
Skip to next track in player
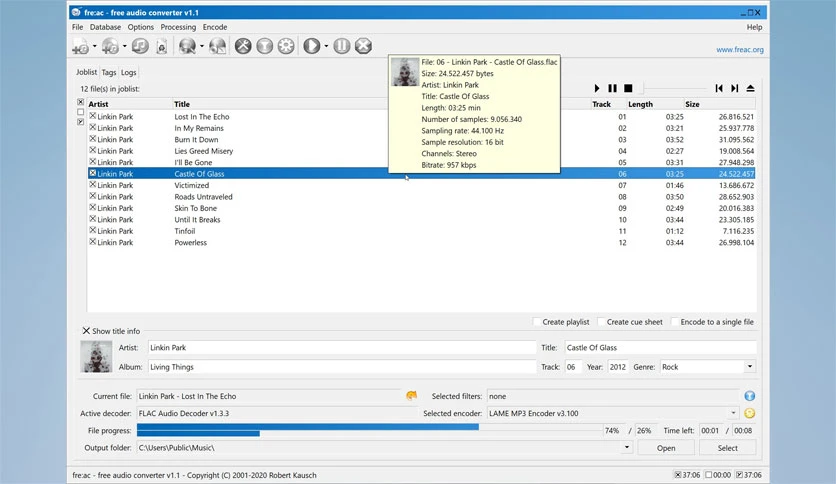click(734, 88)
